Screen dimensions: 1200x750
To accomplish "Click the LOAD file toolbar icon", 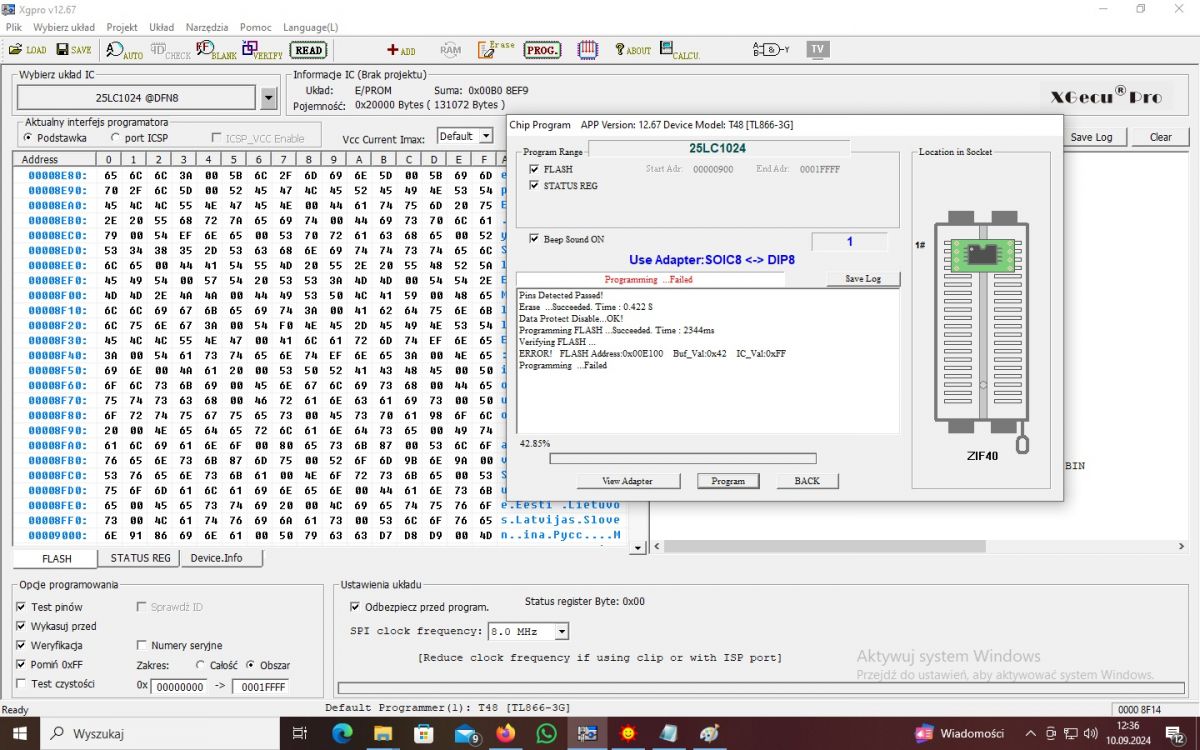I will click(x=27, y=49).
